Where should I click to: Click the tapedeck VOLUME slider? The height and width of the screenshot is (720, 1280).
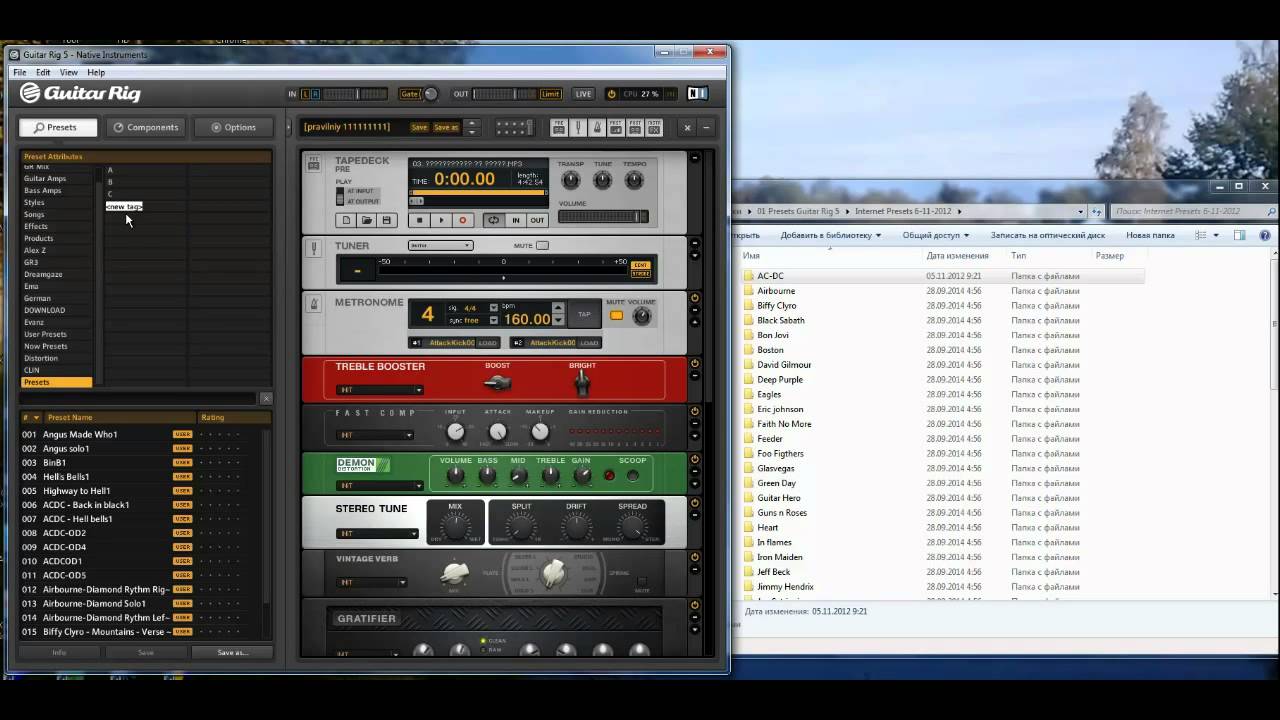pos(603,217)
